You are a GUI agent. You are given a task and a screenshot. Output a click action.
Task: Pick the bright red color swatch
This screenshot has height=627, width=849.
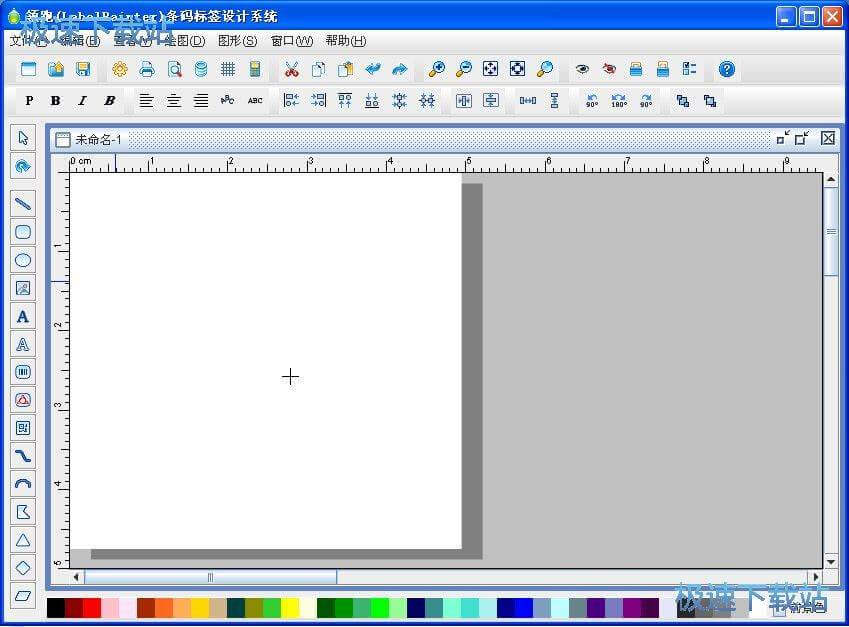(92, 608)
